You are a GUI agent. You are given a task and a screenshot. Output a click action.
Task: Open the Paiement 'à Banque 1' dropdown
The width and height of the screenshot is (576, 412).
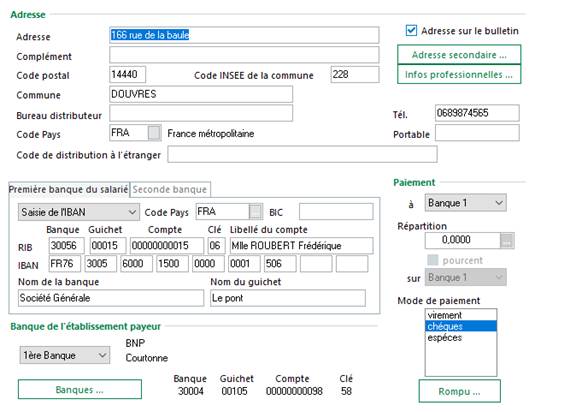click(x=465, y=203)
